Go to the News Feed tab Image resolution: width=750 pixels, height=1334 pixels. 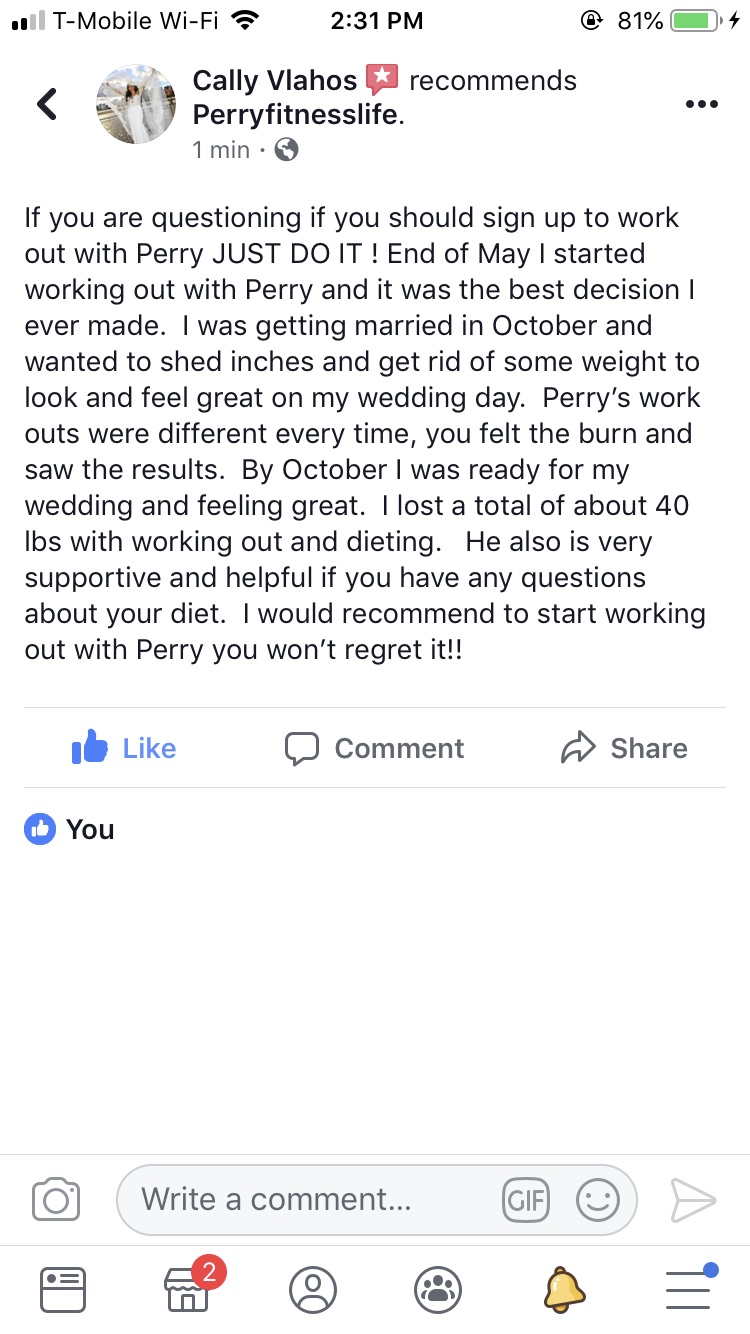[x=63, y=1289]
